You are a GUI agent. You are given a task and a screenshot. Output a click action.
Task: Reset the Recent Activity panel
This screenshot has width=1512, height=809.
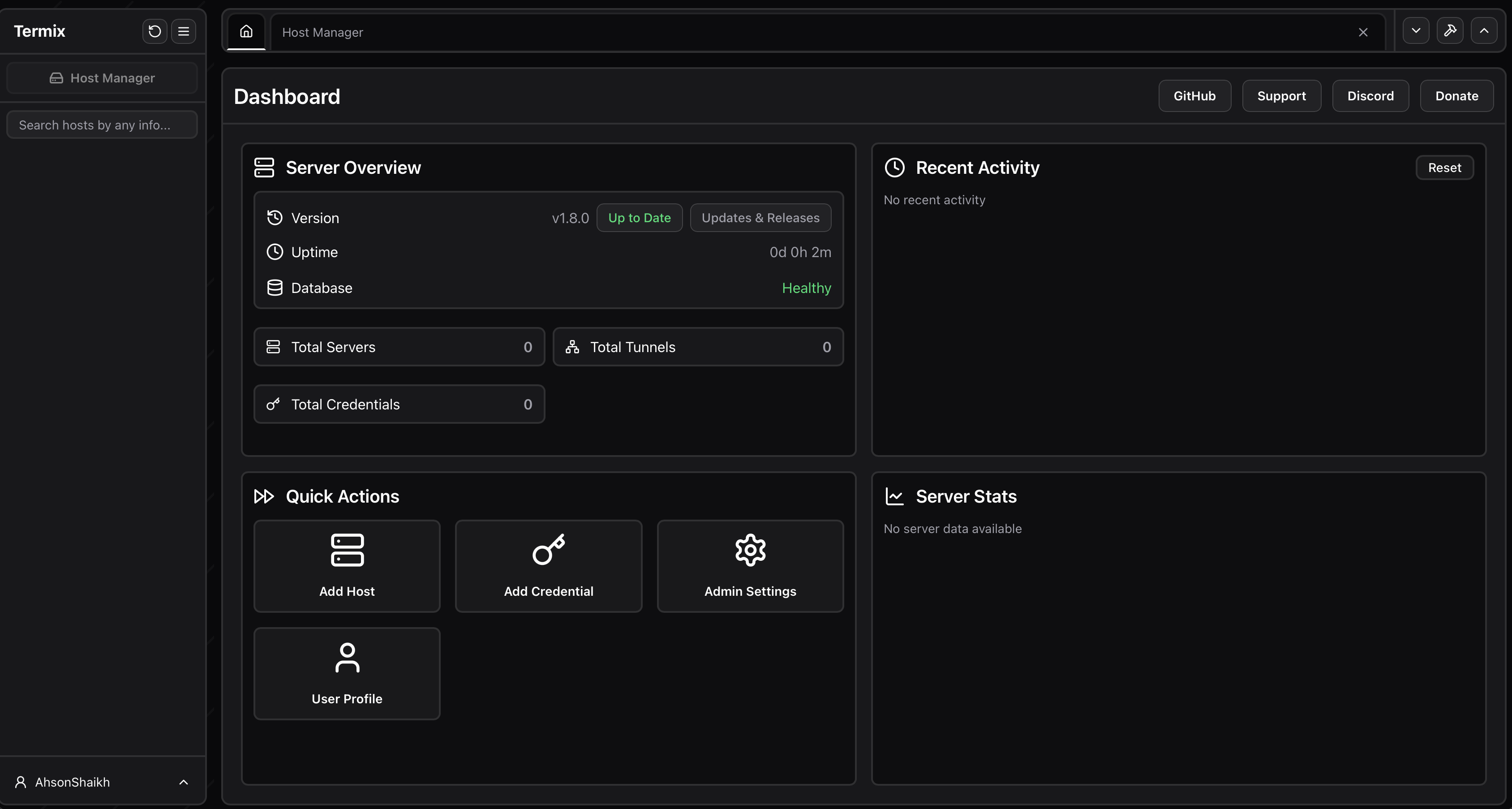(1444, 168)
